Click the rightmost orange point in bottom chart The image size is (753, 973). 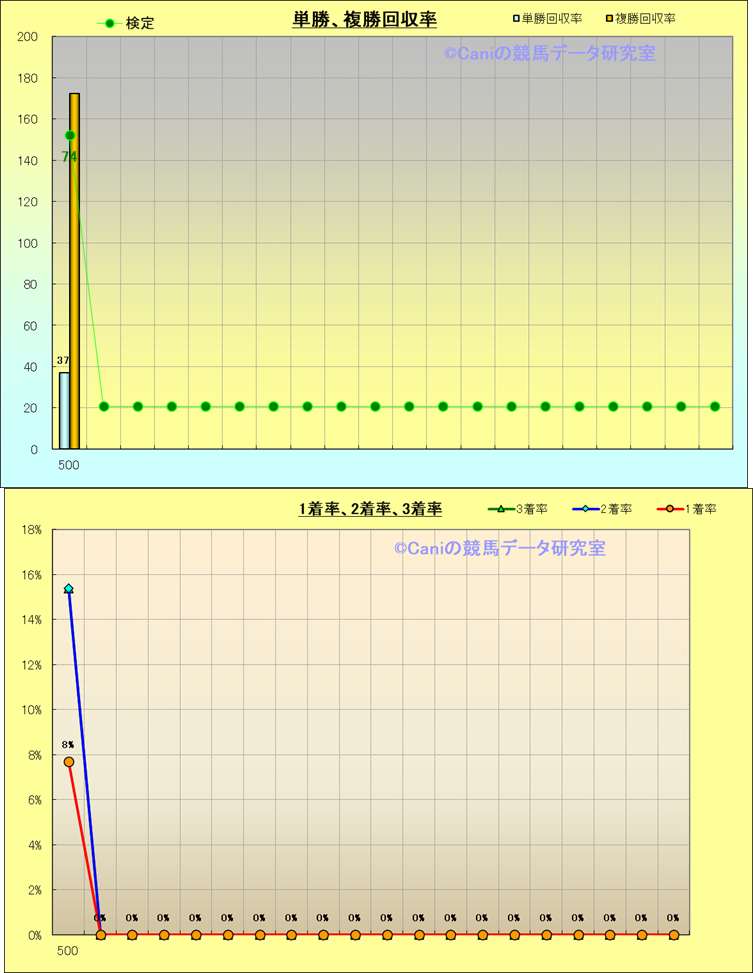pos(674,935)
